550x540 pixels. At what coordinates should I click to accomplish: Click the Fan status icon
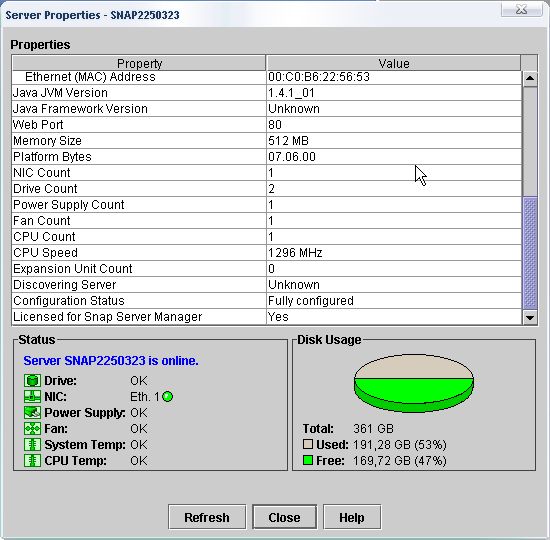(x=32, y=429)
